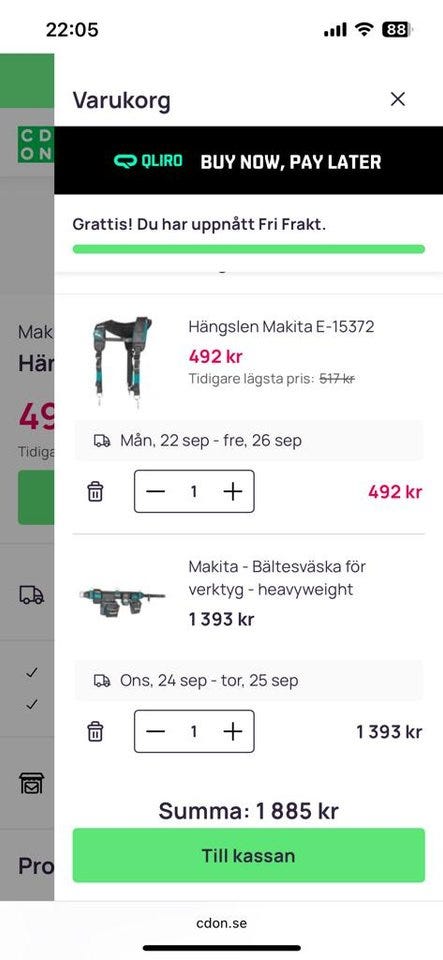Screen dimensions: 443x960
Task: Delete Hängslen Makita E-15372 with trash icon
Action: tap(95, 491)
